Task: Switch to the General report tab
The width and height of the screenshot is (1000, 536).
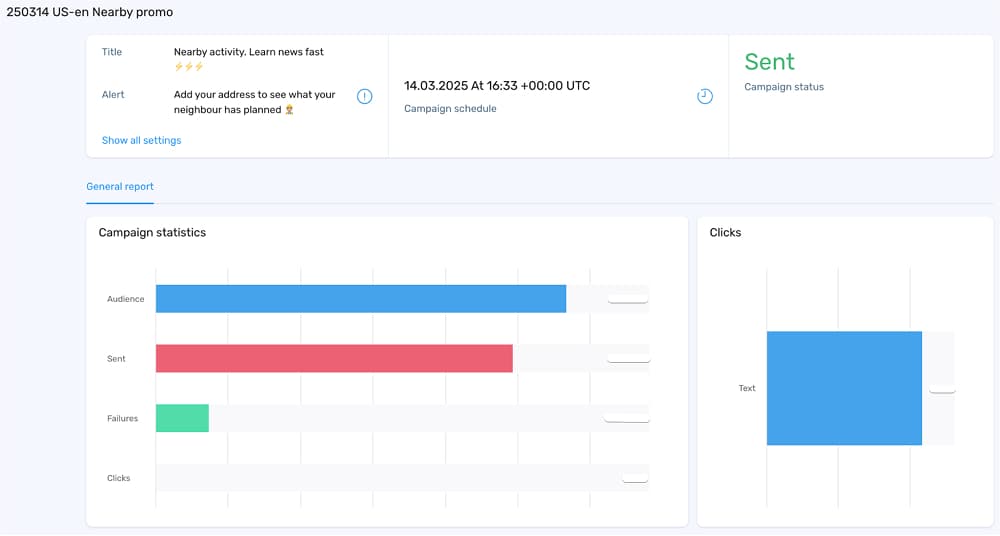Action: [120, 186]
